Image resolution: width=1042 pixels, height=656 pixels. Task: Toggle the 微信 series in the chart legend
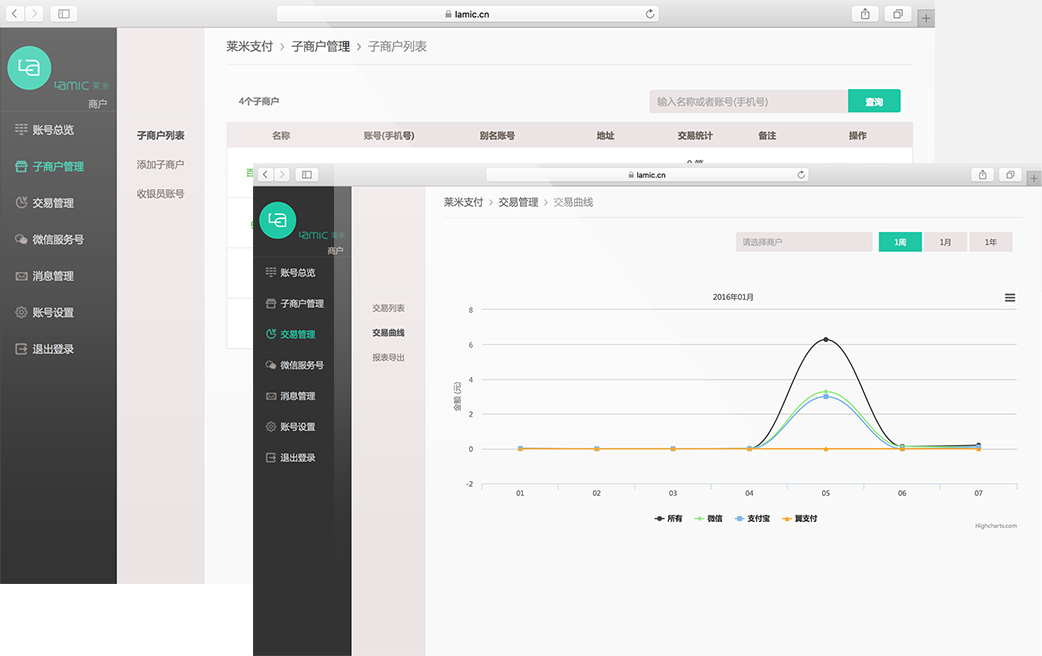coord(708,518)
